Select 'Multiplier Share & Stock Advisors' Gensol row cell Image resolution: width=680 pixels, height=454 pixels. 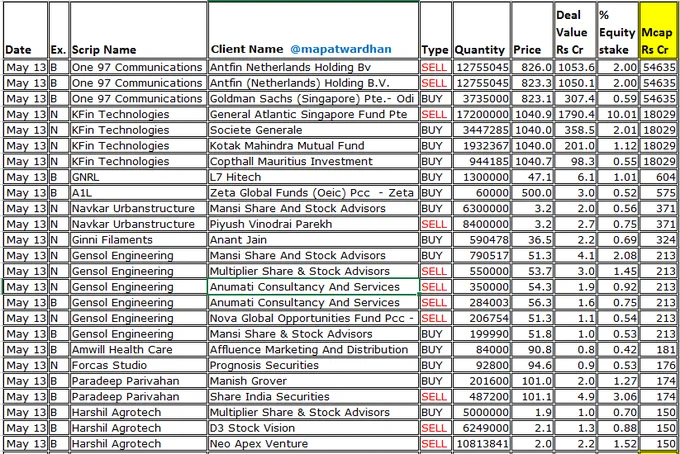click(x=314, y=271)
